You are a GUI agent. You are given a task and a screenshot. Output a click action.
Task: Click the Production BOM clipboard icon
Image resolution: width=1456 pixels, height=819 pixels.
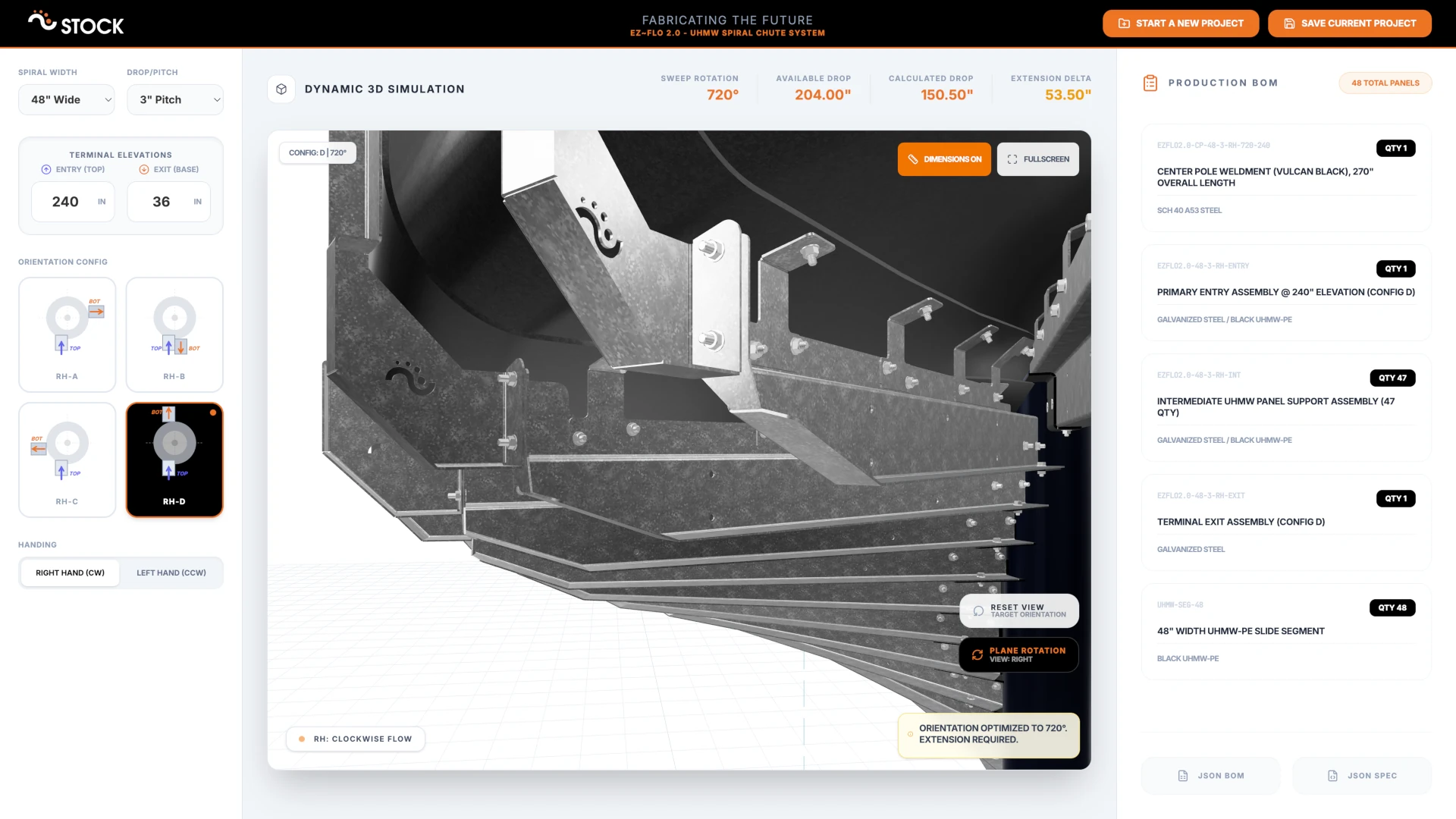tap(1150, 83)
